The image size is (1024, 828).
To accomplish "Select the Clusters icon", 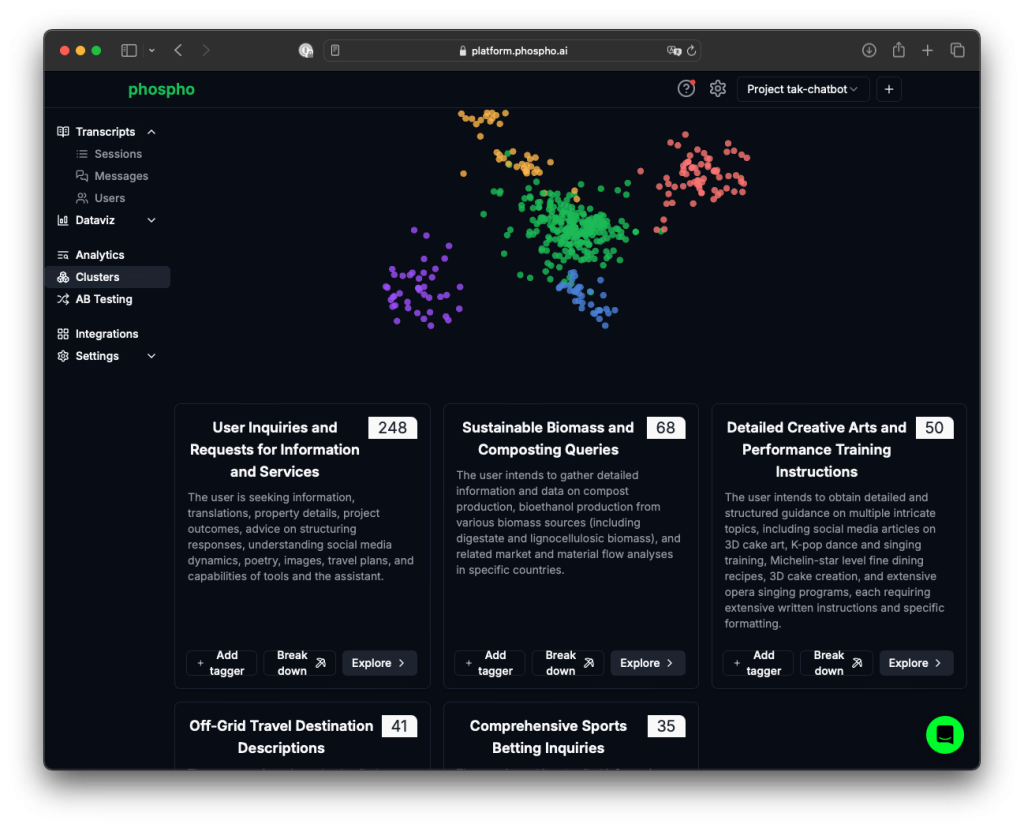I will 63,276.
